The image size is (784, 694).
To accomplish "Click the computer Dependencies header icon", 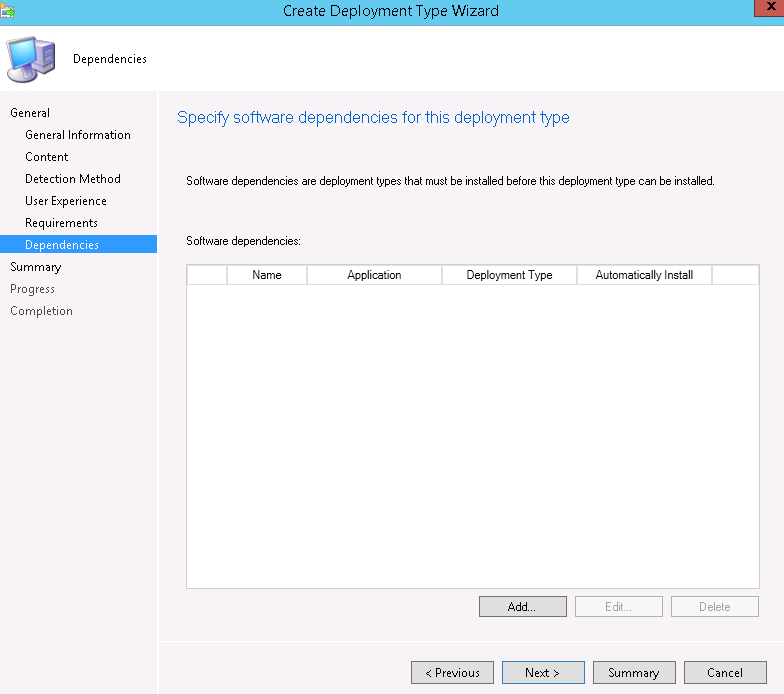I will pyautogui.click(x=30, y=59).
